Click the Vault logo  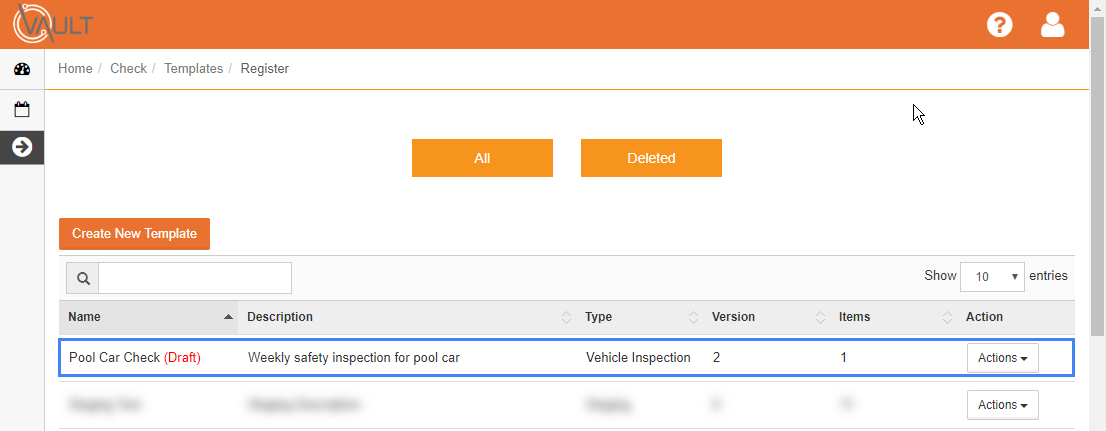[53, 25]
